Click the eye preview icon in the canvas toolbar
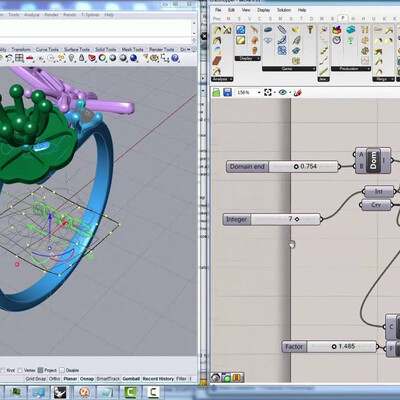This screenshot has height=400, width=400. point(283,92)
